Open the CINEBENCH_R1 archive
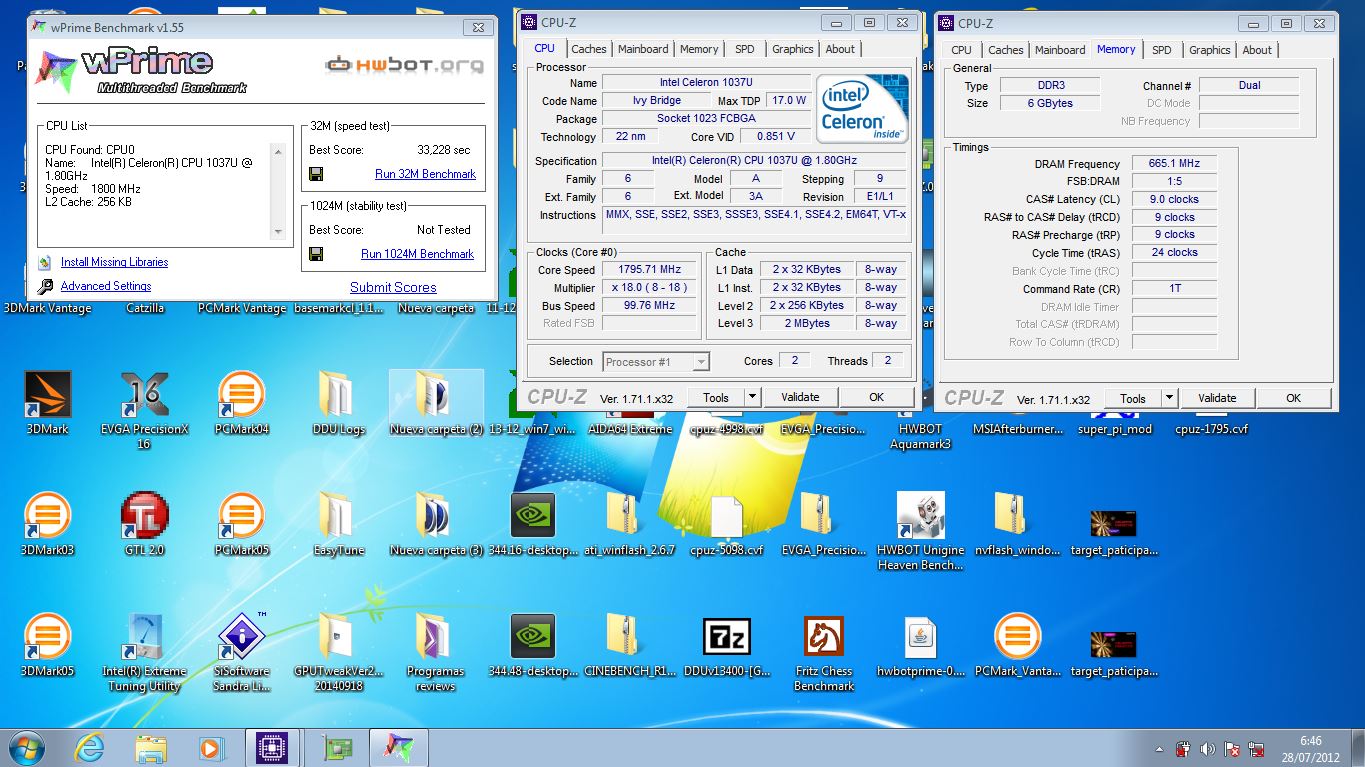Screen dimensions: 1365x767 [x=629, y=645]
